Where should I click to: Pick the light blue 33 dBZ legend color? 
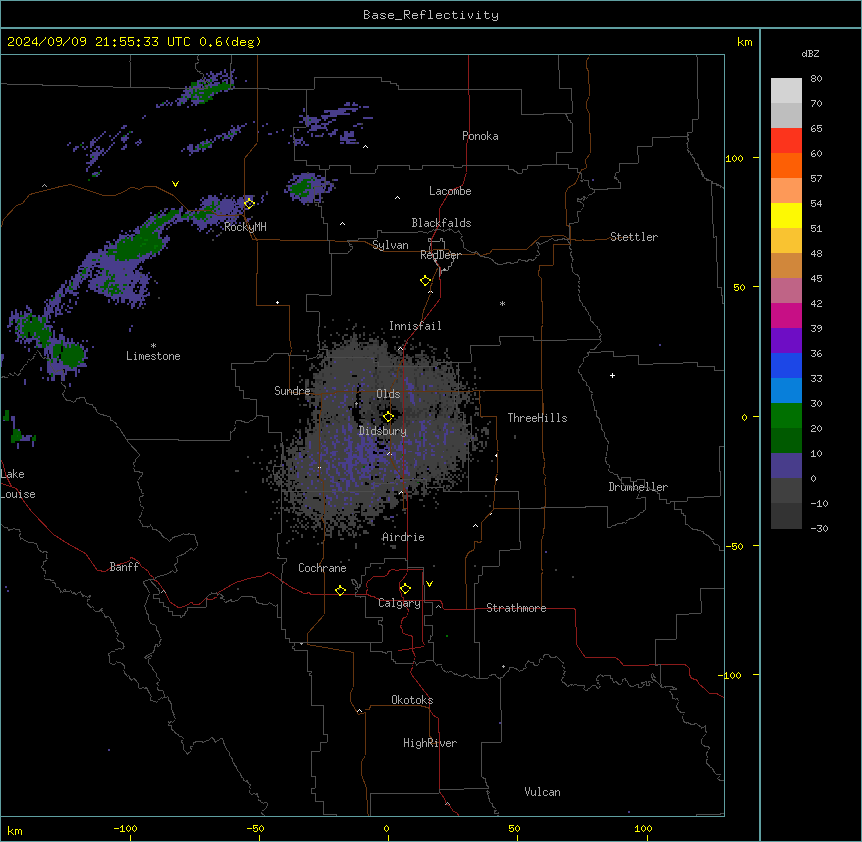786,390
